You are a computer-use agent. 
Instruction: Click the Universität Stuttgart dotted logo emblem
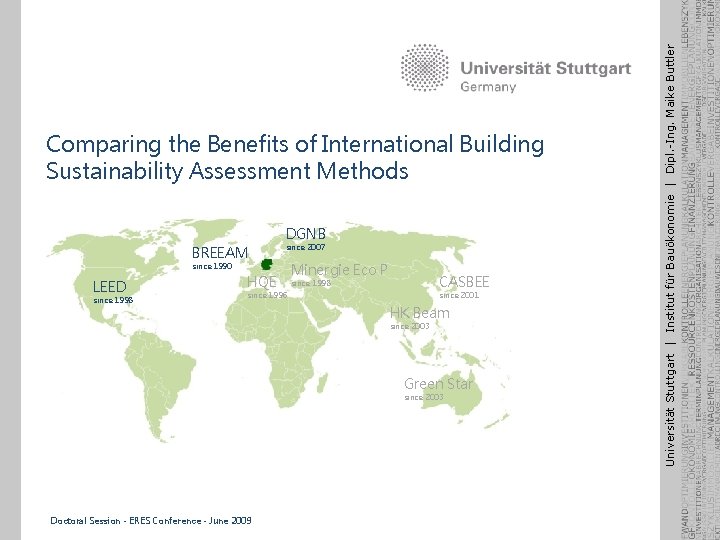[424, 68]
